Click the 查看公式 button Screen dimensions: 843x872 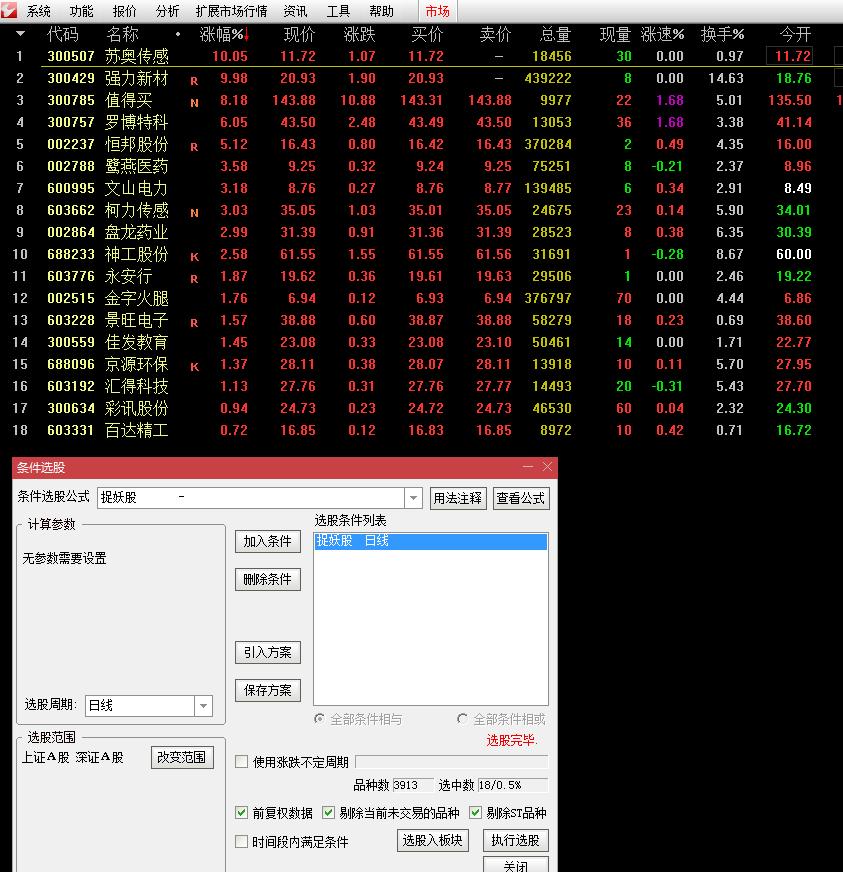click(521, 498)
